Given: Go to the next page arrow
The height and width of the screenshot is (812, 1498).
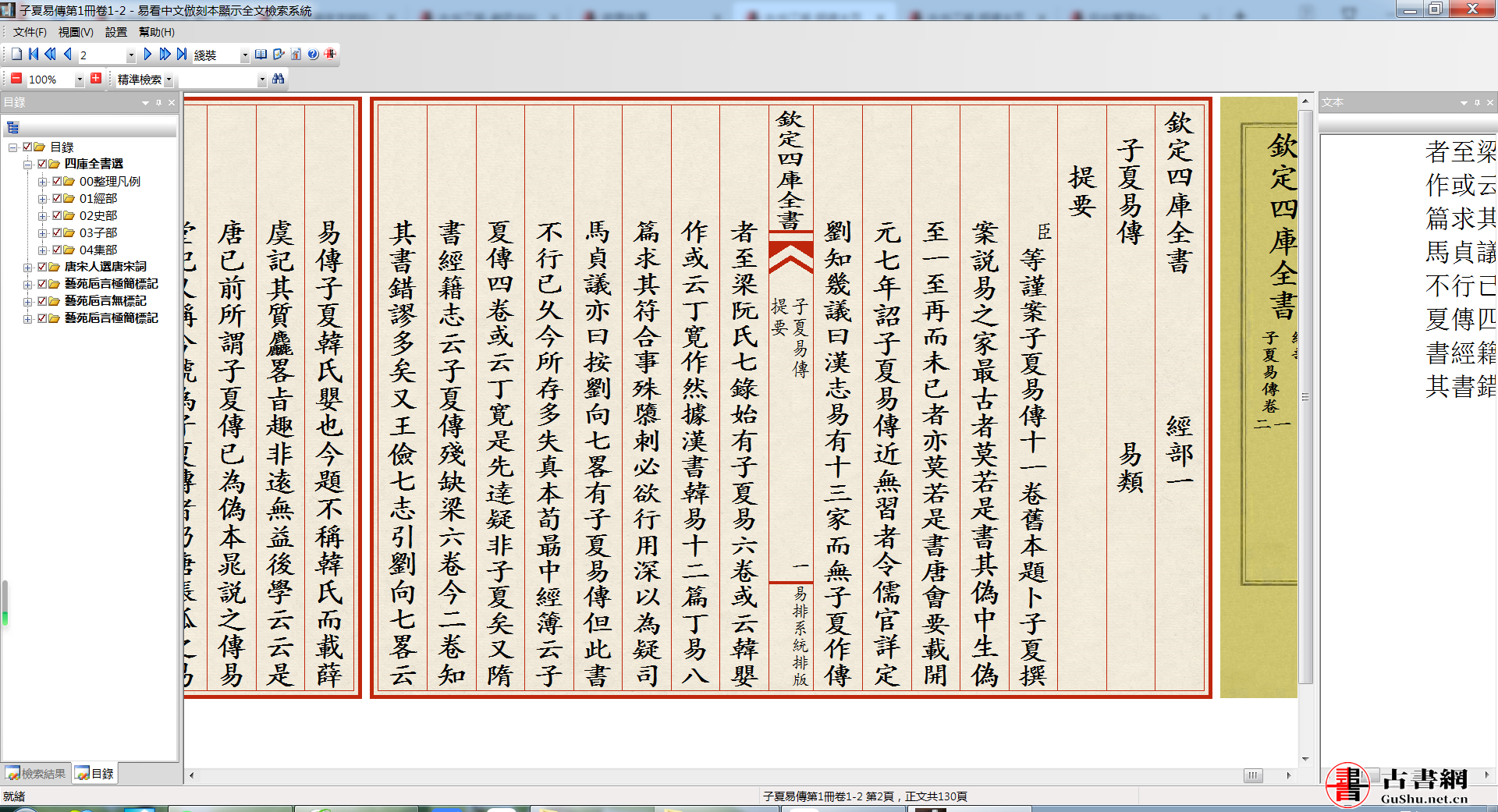Looking at the screenshot, I should click(147, 54).
